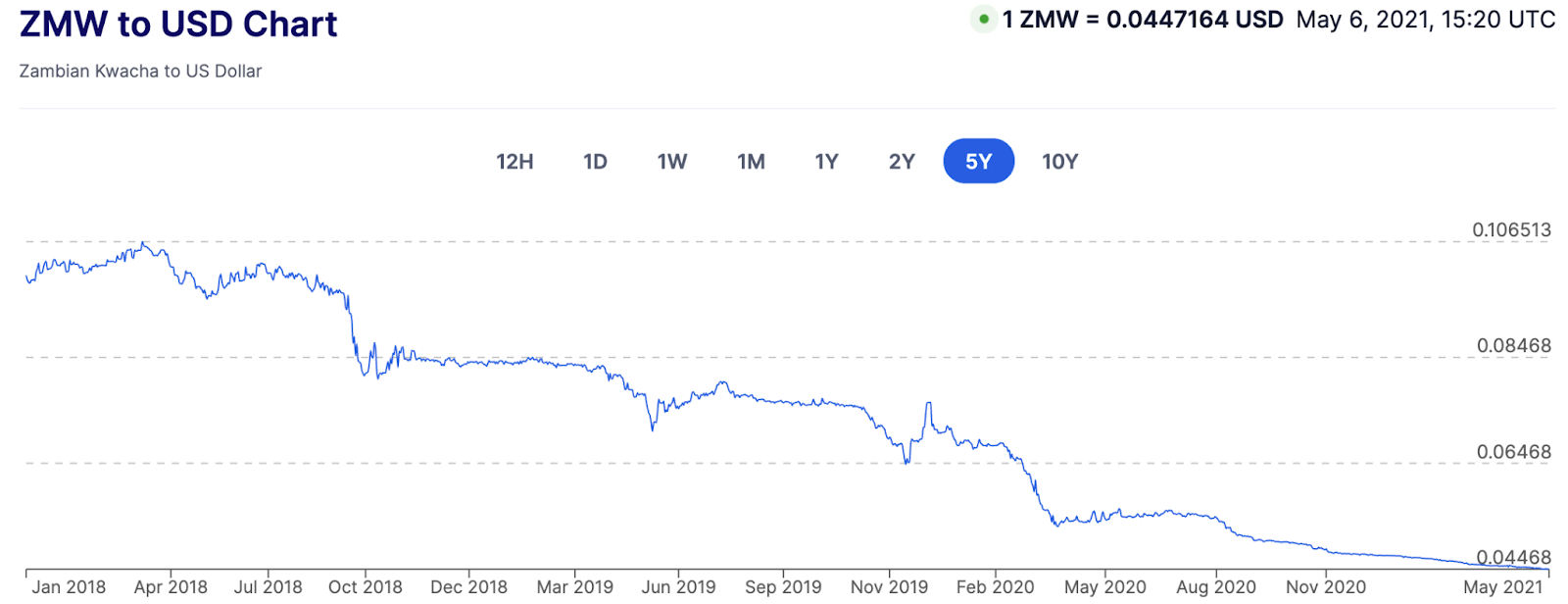Viewport: 1568px width, 604px height.
Task: Click the green live rate indicator dot
Action: 984,19
